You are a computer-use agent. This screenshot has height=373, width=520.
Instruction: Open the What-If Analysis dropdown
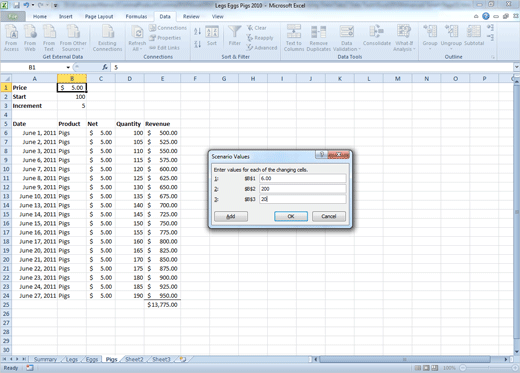404,38
